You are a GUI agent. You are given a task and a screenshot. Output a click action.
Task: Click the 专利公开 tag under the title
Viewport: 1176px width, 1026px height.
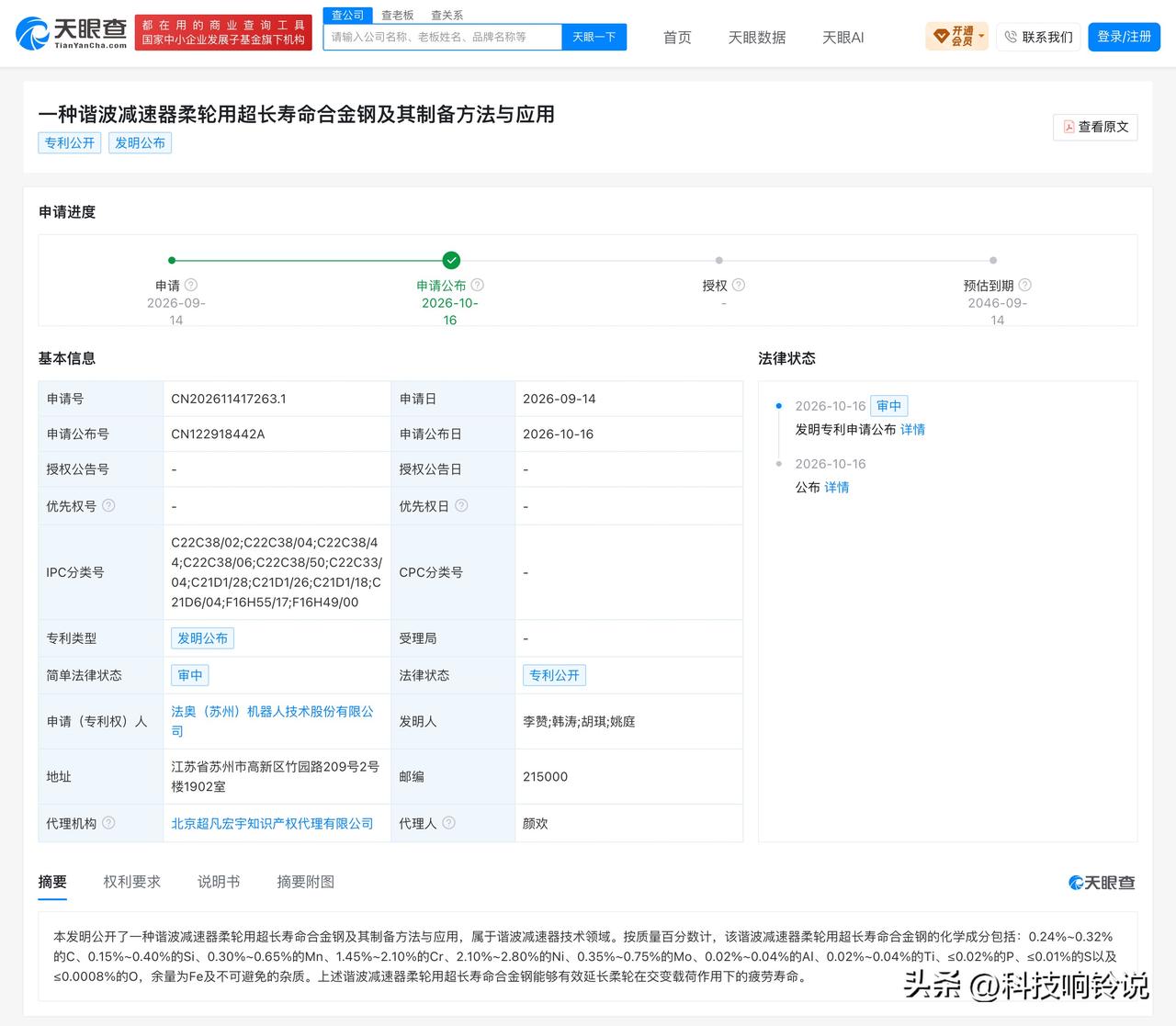tap(70, 142)
